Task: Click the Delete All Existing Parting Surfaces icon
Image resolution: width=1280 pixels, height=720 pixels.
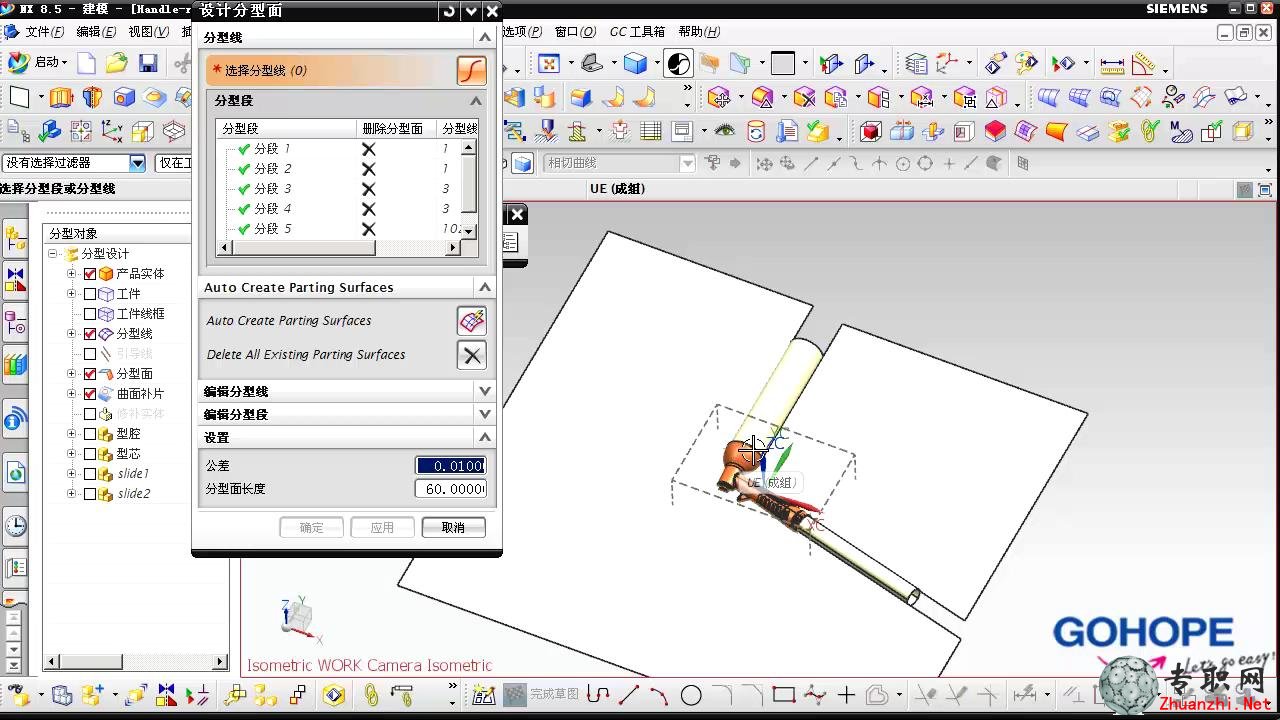Action: pyautogui.click(x=471, y=355)
